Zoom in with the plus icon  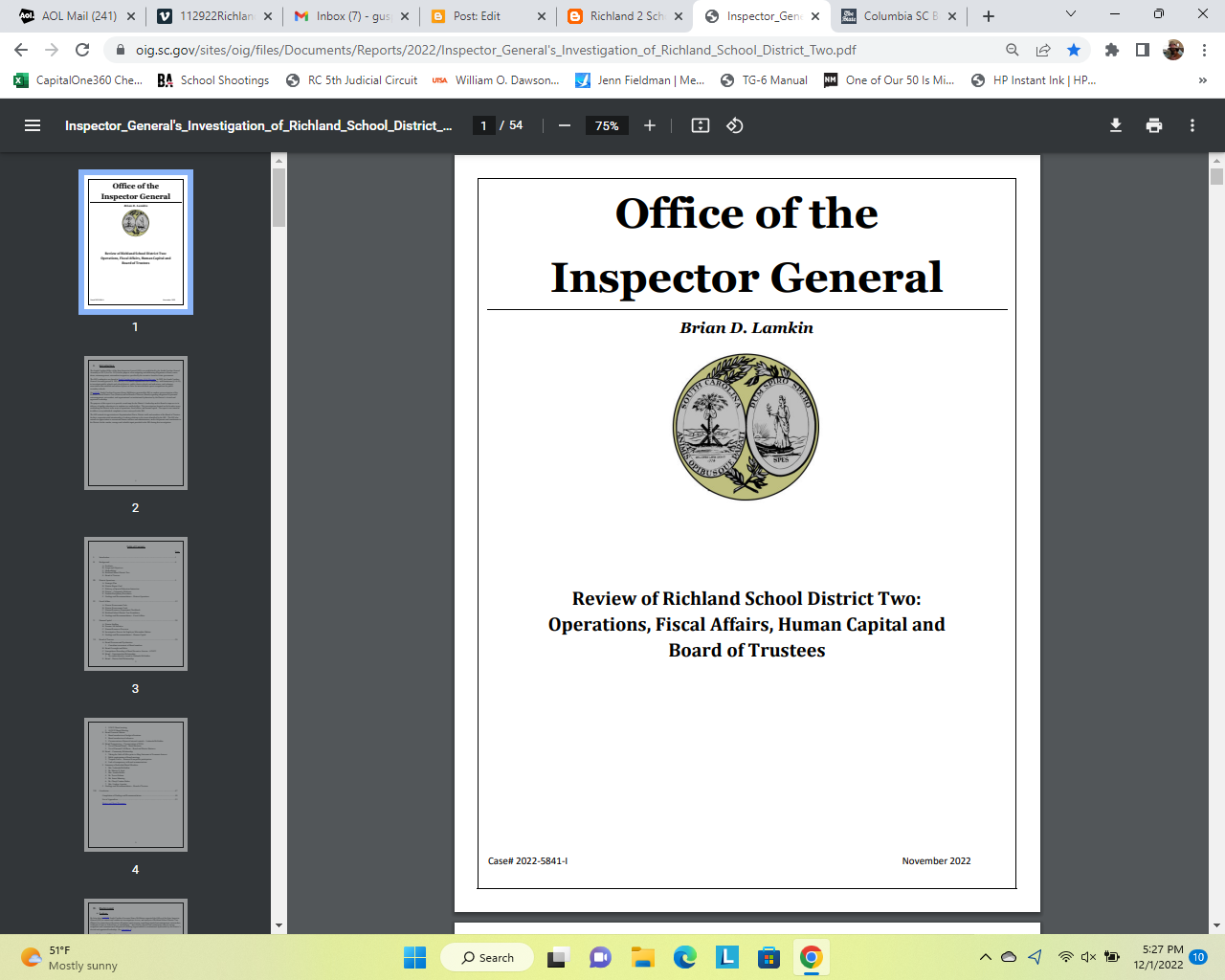click(x=650, y=125)
